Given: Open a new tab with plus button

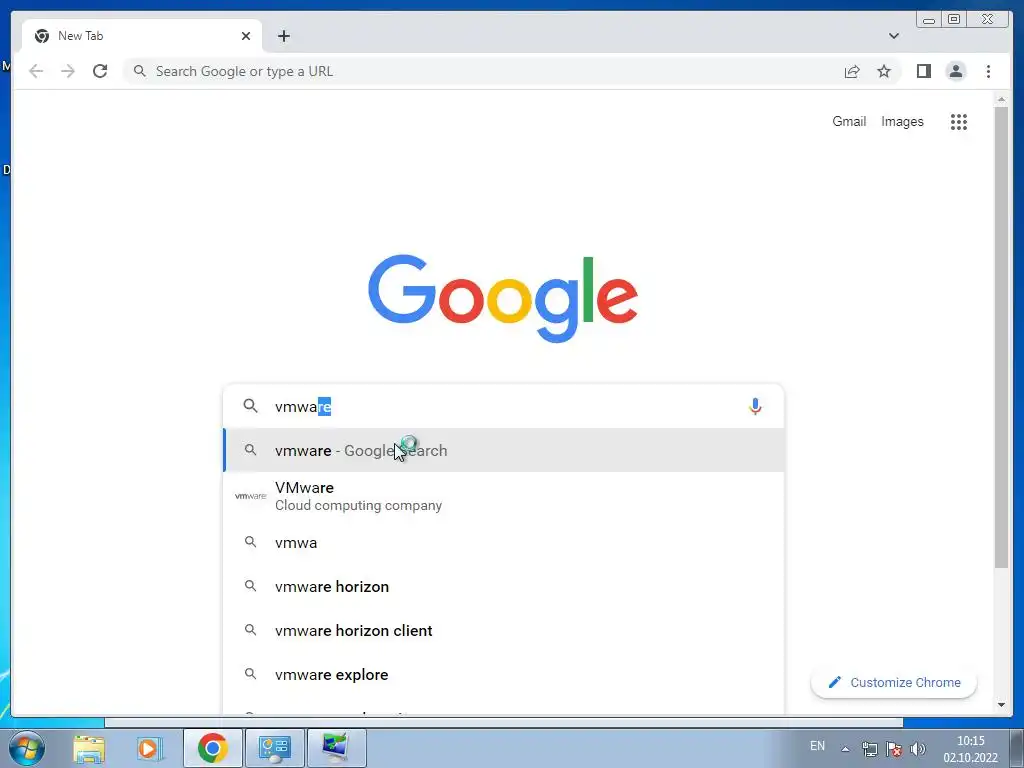Looking at the screenshot, I should pos(283,36).
